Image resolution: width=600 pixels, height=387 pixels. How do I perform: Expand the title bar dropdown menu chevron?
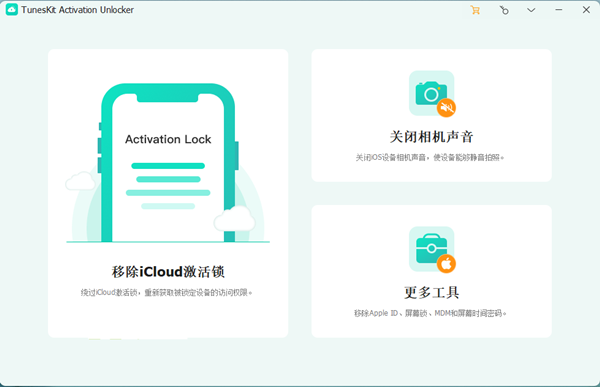click(531, 10)
